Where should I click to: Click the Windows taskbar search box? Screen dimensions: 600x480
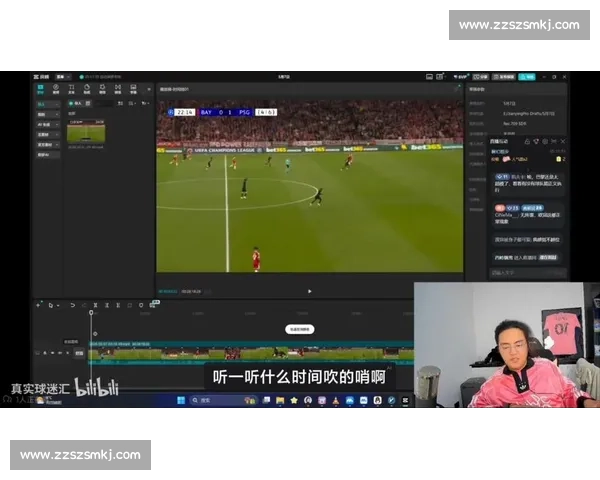(223, 400)
